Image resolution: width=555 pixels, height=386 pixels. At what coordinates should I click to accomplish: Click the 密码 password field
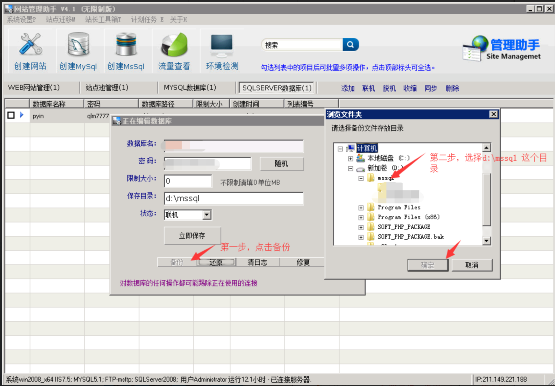point(208,163)
